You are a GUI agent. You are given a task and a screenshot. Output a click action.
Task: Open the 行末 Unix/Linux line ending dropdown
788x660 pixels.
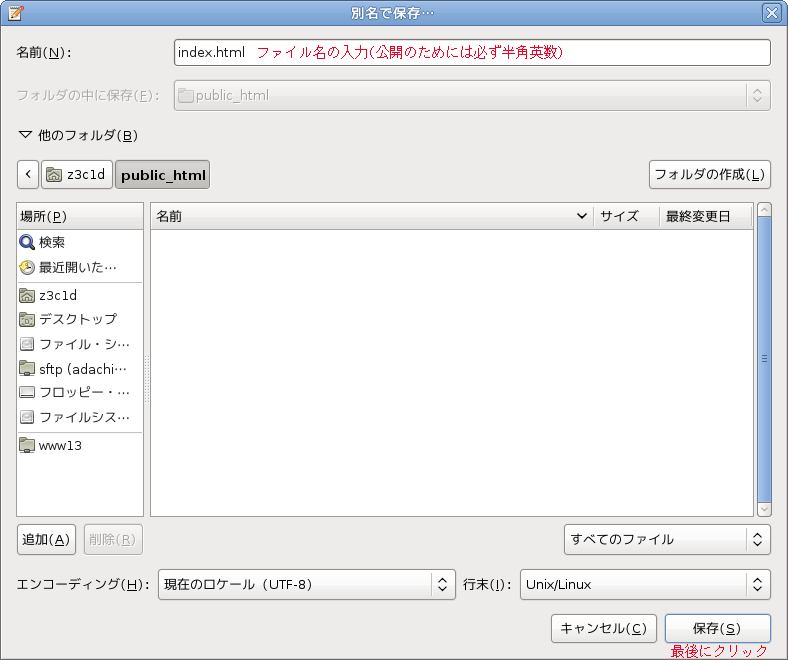click(645, 584)
